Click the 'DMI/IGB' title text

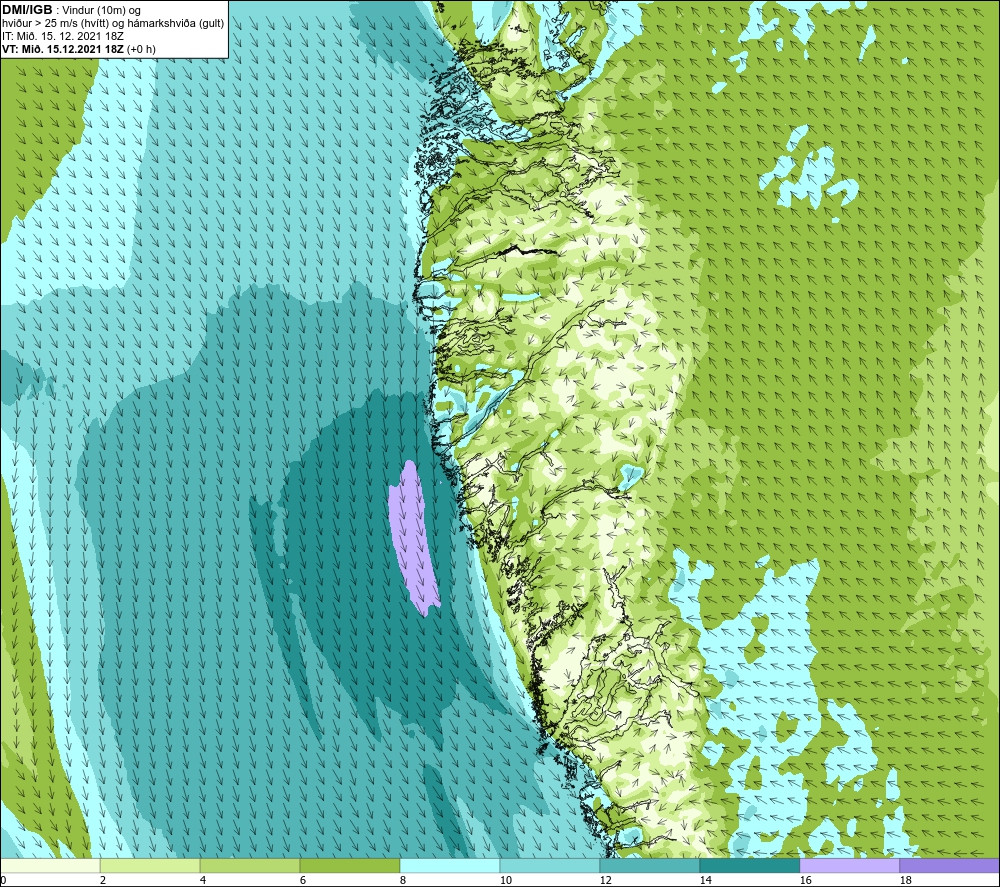27,10
